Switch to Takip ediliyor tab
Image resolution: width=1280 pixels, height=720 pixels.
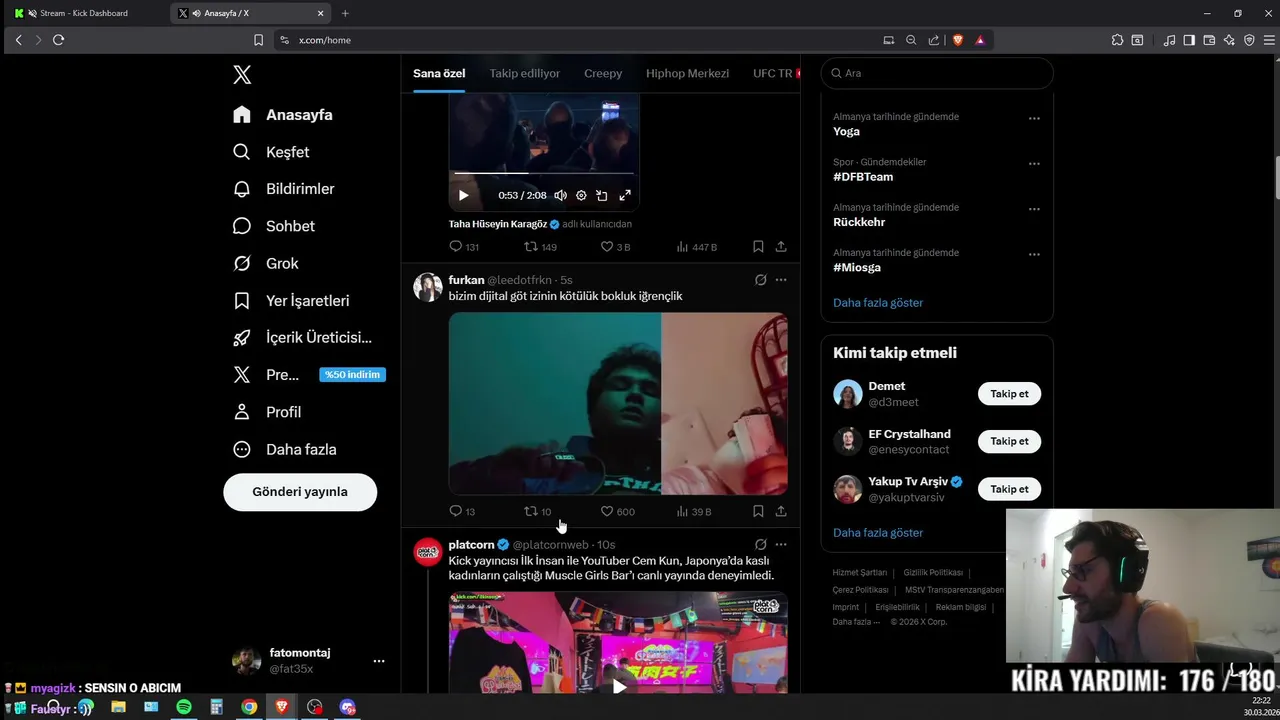click(x=524, y=73)
